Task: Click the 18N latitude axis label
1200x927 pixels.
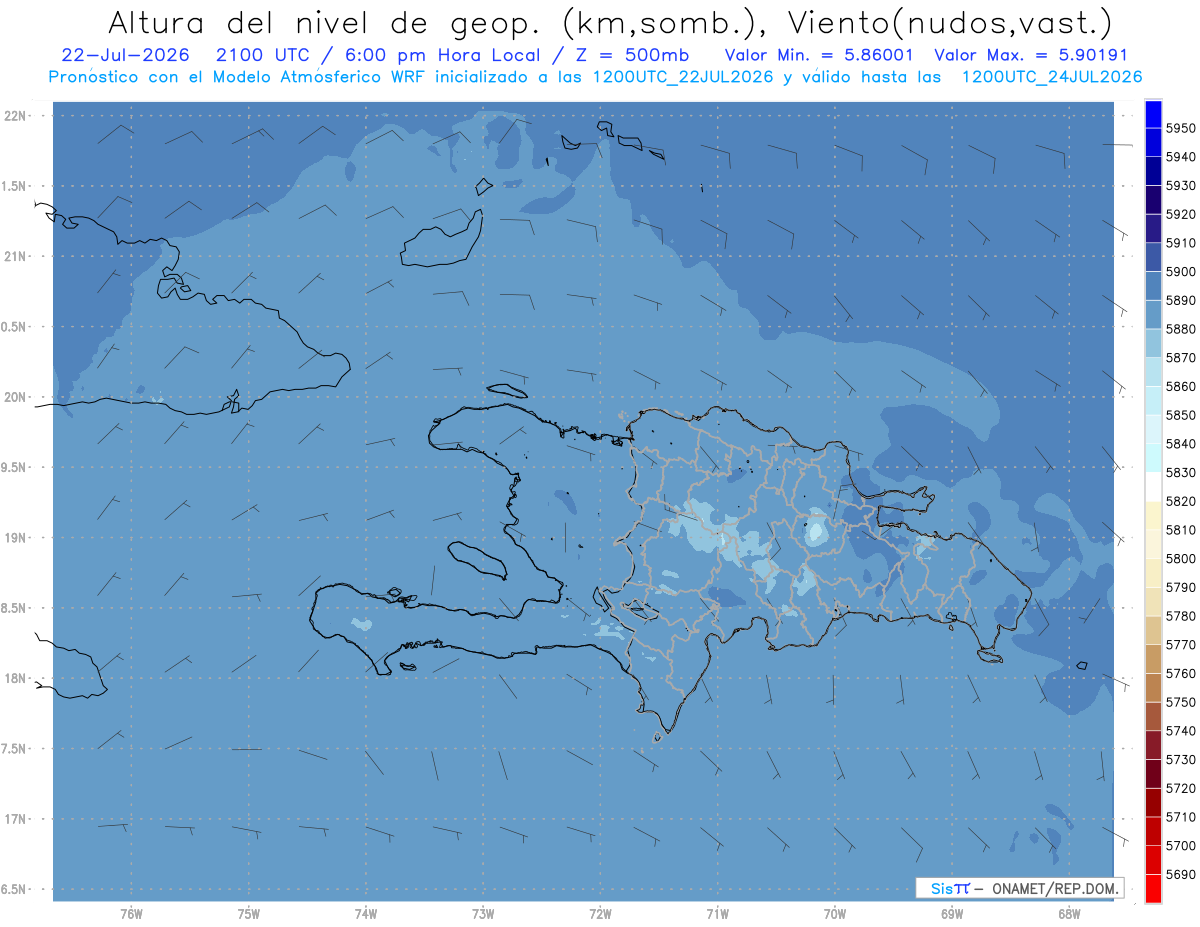Action: tap(16, 678)
